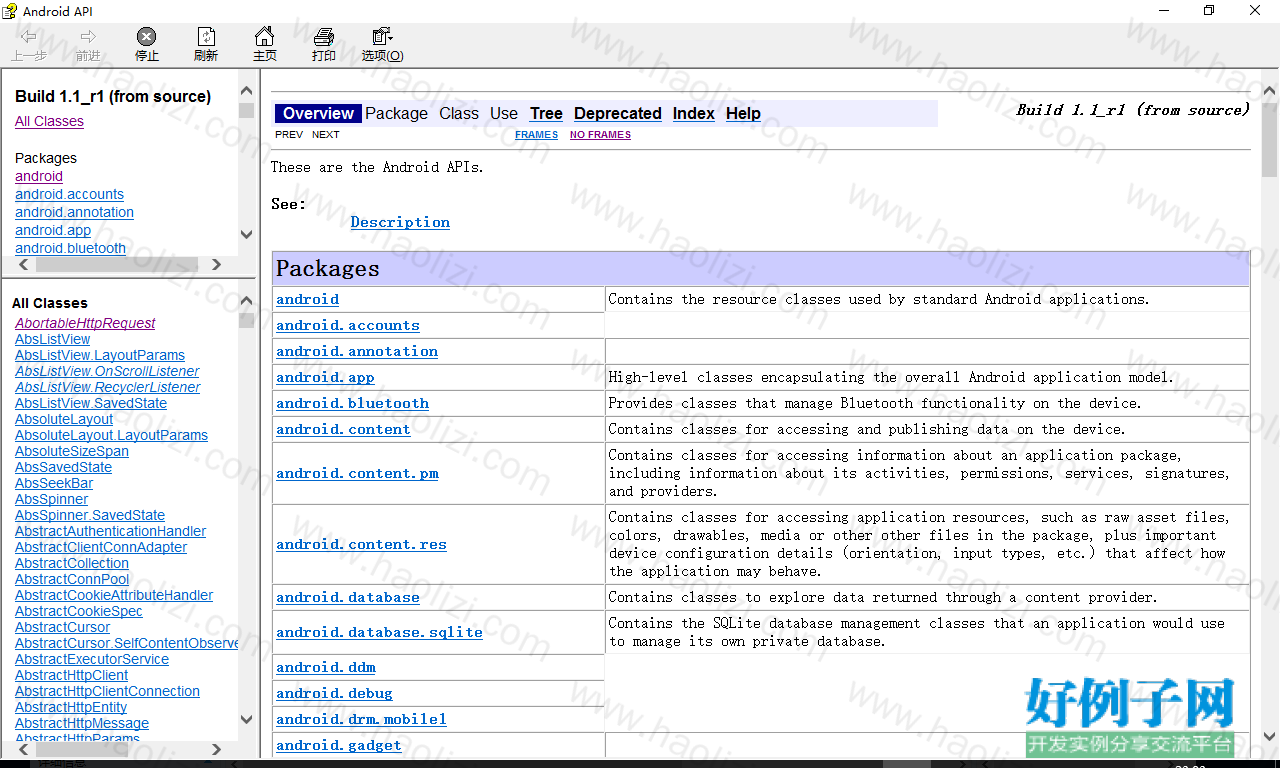Viewport: 1280px width, 768px height.
Task: Open the AbsListView.RecyclerListener interface link
Action: click(x=108, y=387)
